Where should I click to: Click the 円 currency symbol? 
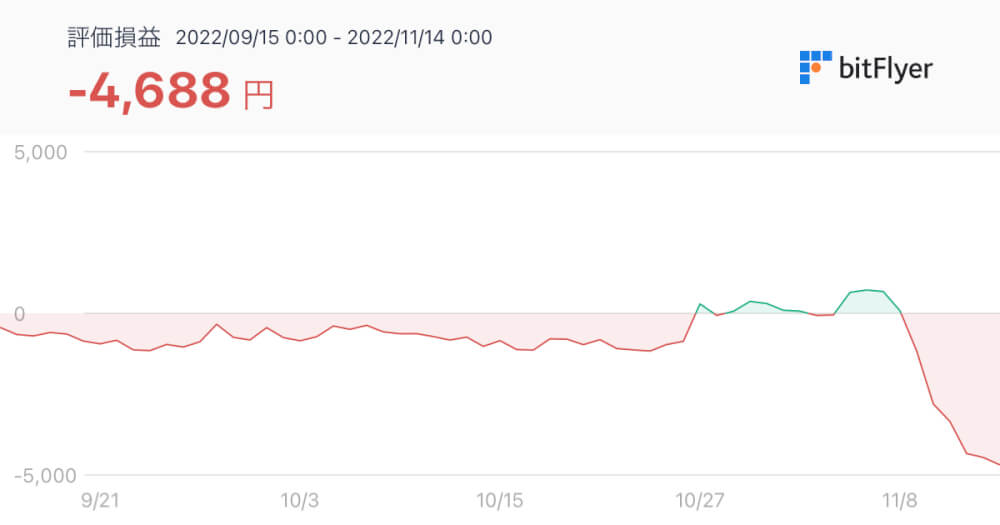click(x=258, y=95)
